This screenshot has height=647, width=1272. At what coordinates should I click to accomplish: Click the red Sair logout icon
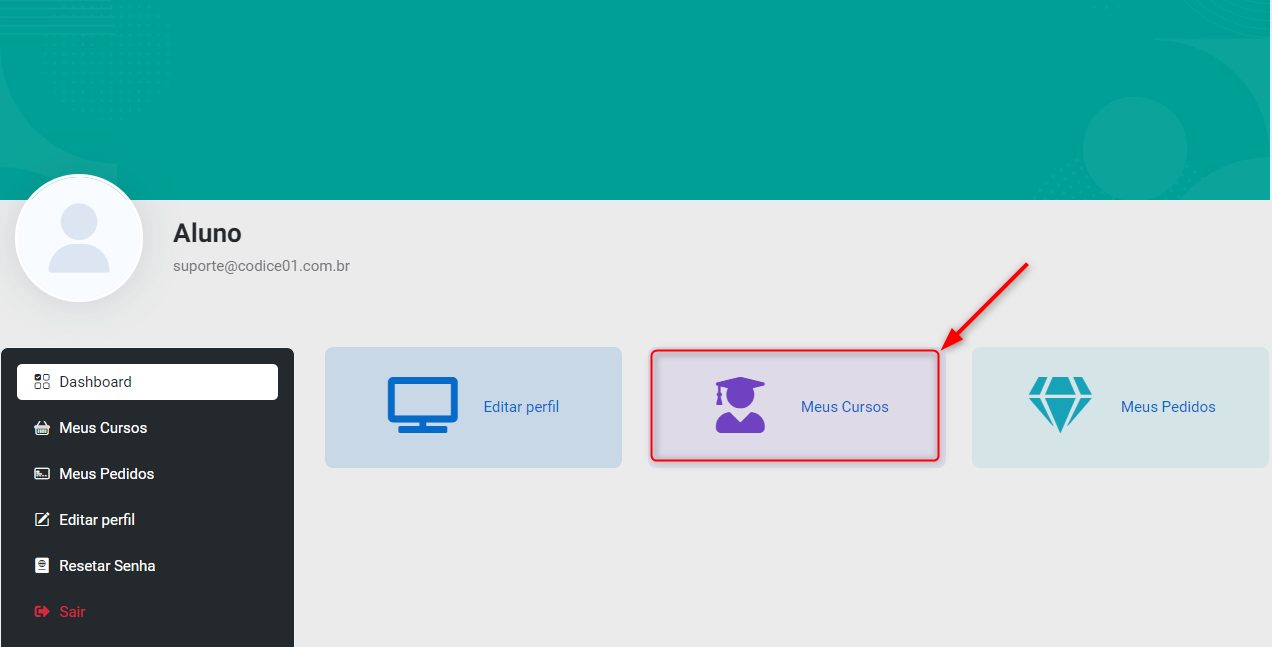point(42,612)
